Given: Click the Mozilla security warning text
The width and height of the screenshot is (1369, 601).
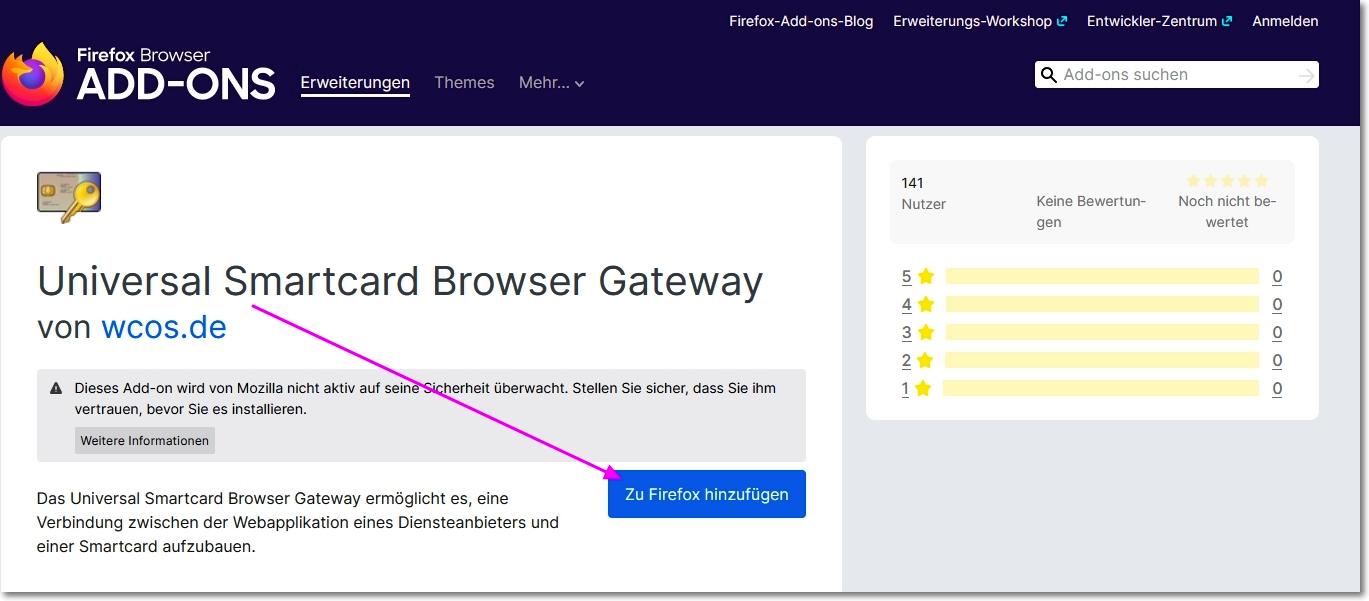Looking at the screenshot, I should point(425,398).
